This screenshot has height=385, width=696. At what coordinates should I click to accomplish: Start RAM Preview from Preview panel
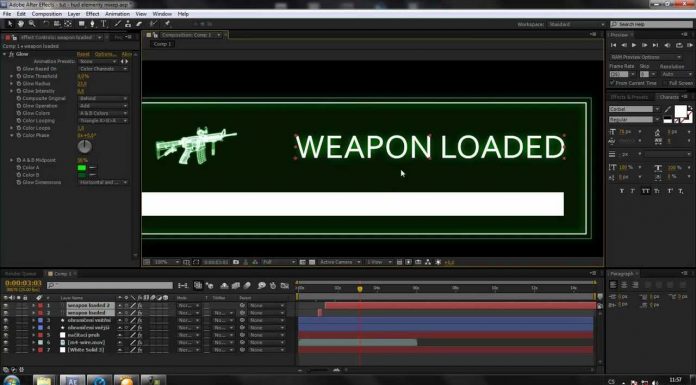point(690,45)
